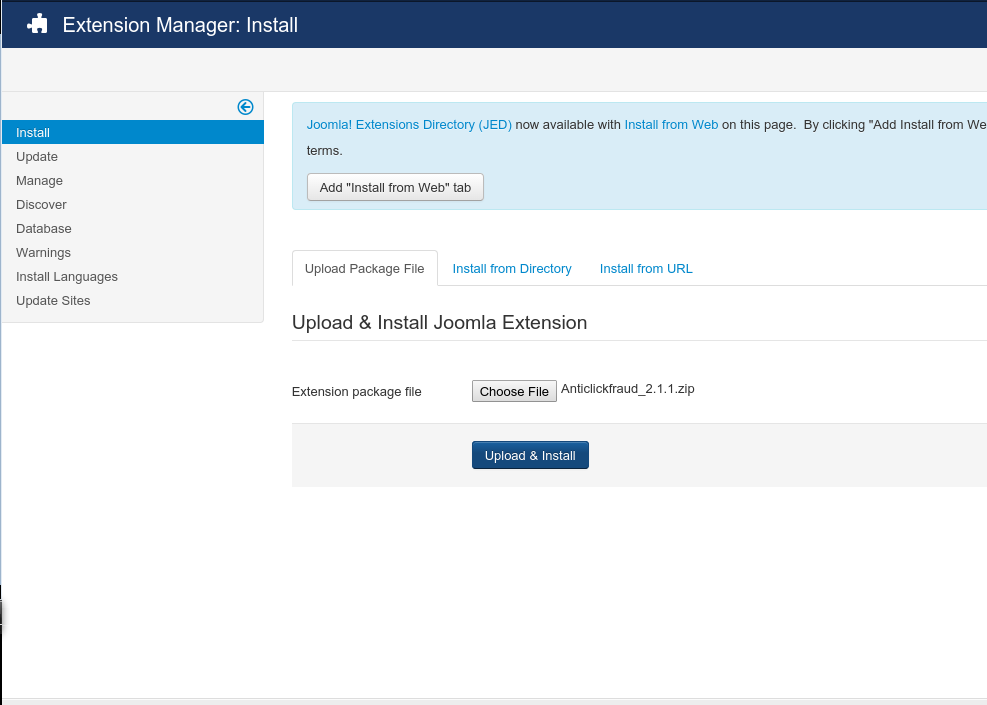Click the Choose File button
The image size is (987, 705).
(x=514, y=391)
